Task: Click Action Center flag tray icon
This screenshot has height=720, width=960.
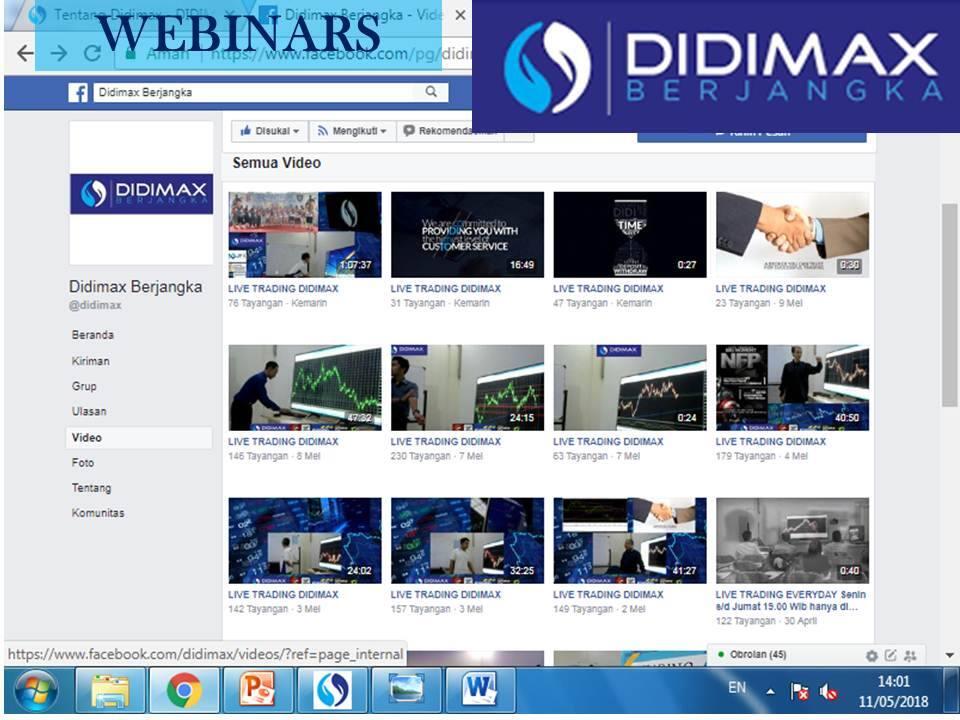Action: pos(800,692)
